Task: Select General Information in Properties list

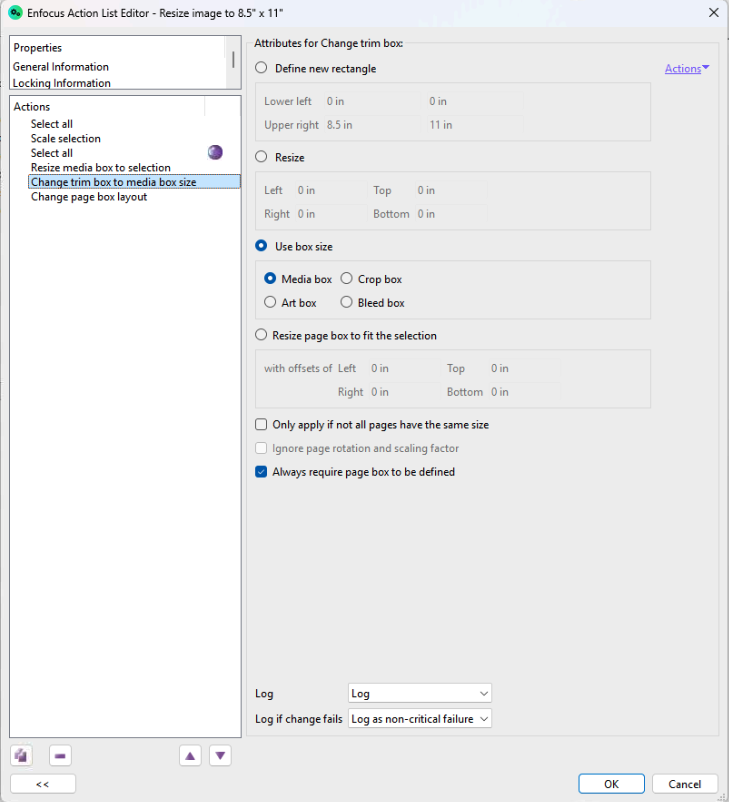Action: click(x=61, y=67)
